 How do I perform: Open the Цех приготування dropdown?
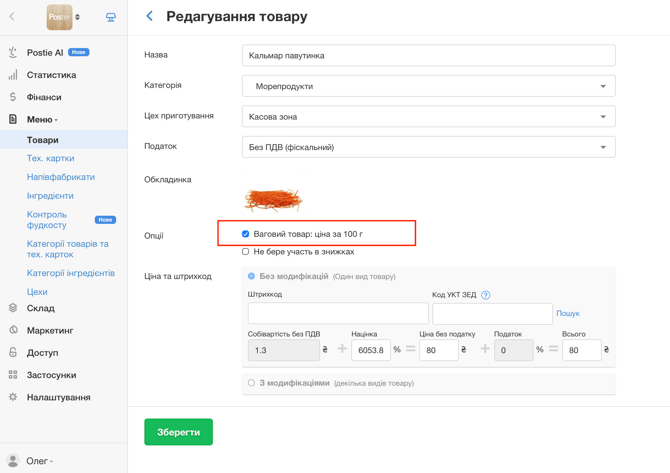click(429, 117)
